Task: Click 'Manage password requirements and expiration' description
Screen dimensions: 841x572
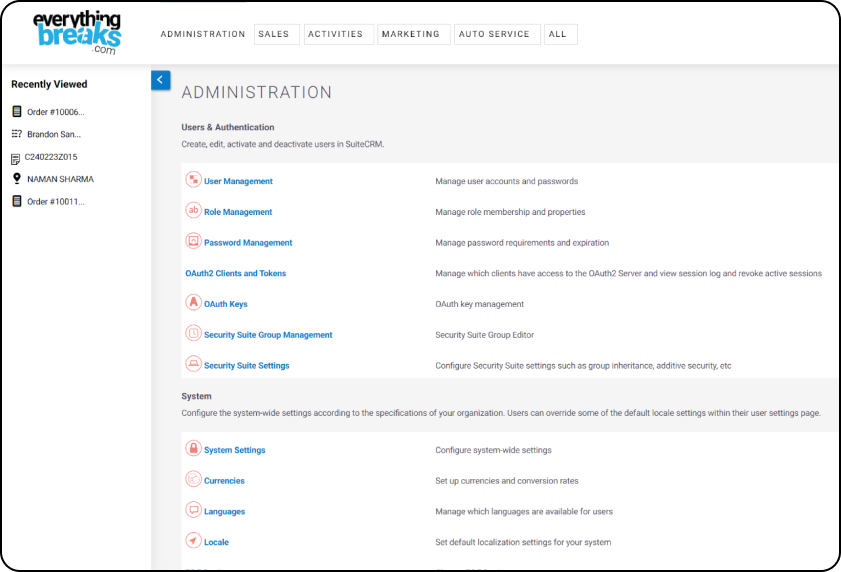Action: point(522,243)
